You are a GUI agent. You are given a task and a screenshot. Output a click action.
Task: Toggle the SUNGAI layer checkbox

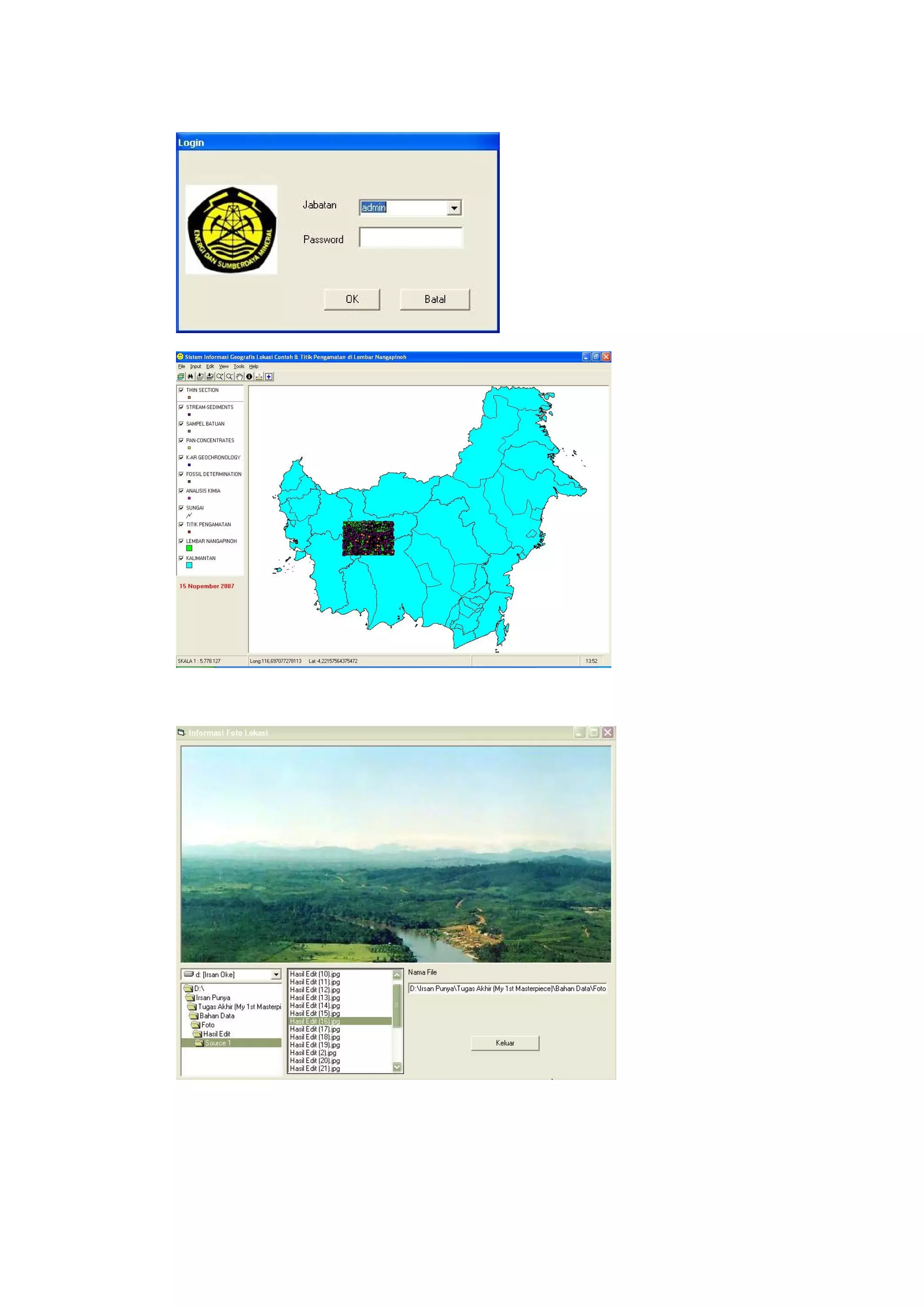pos(181,508)
